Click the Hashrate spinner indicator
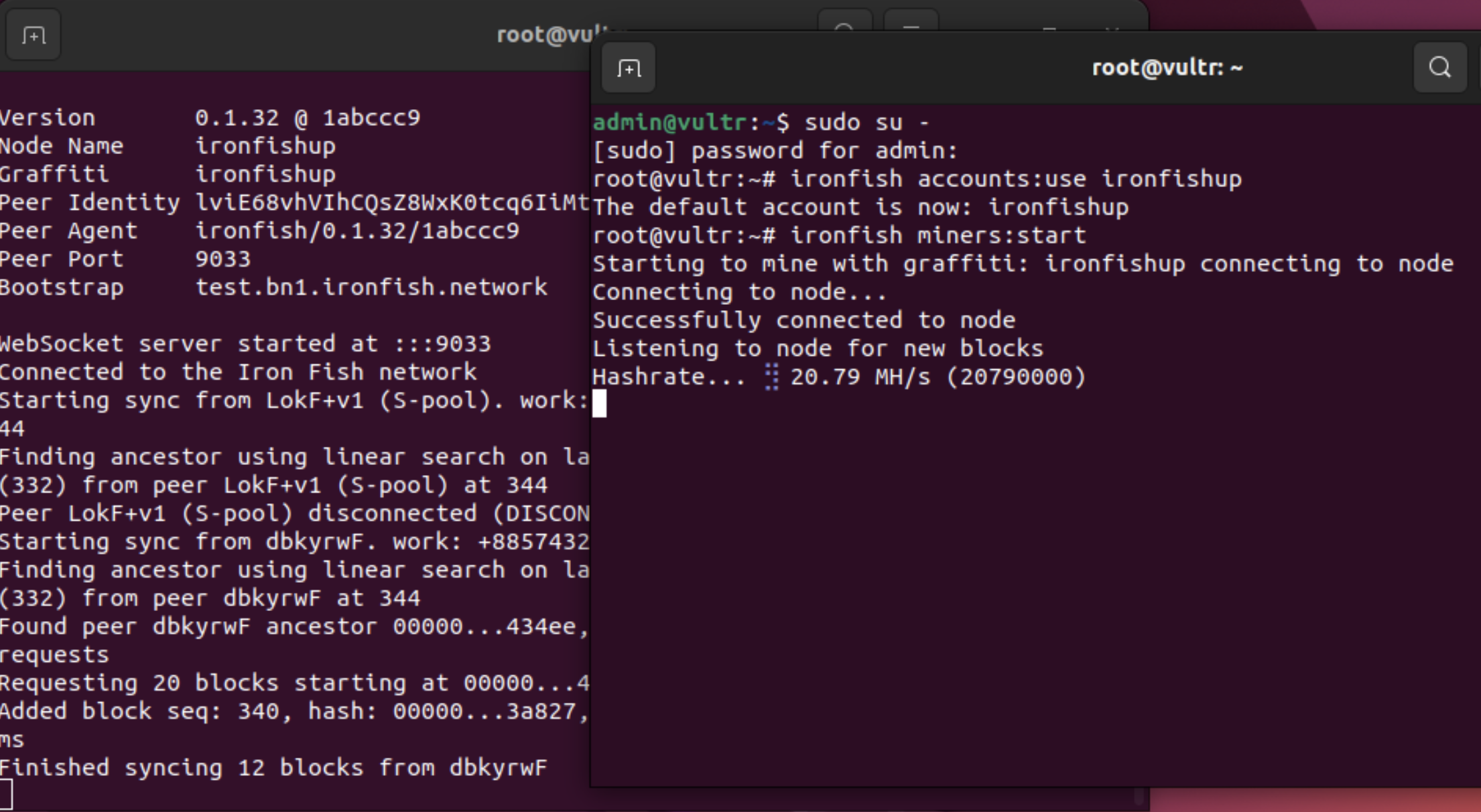The width and height of the screenshot is (1481, 812). [x=771, y=377]
